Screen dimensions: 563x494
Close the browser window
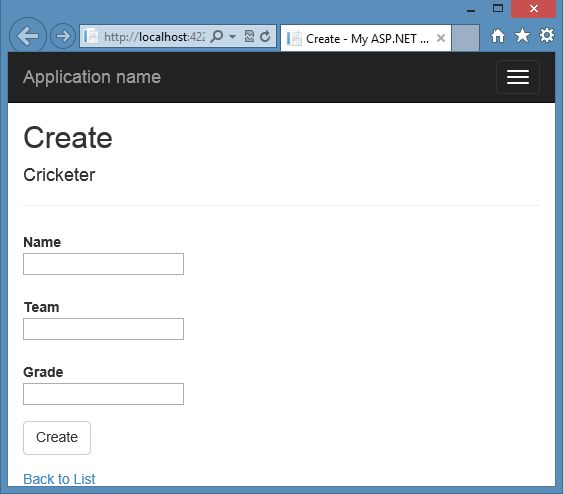click(534, 9)
